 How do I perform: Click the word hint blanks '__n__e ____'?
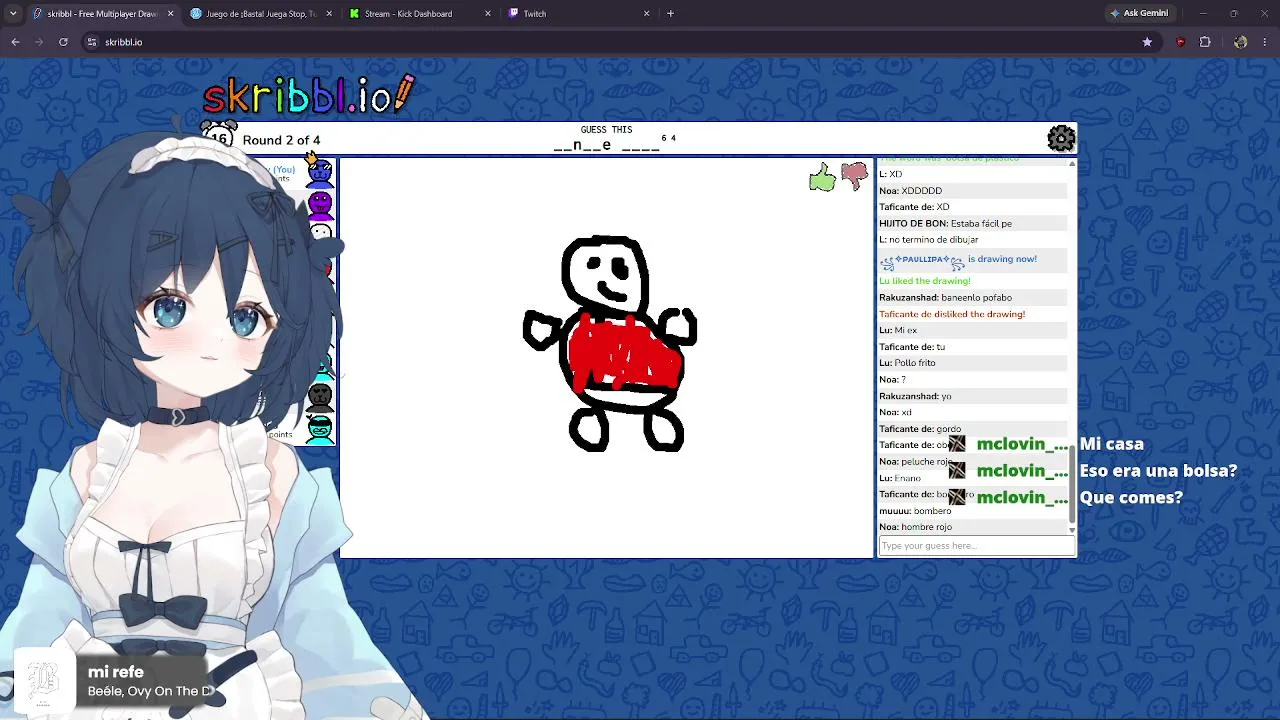pos(607,146)
